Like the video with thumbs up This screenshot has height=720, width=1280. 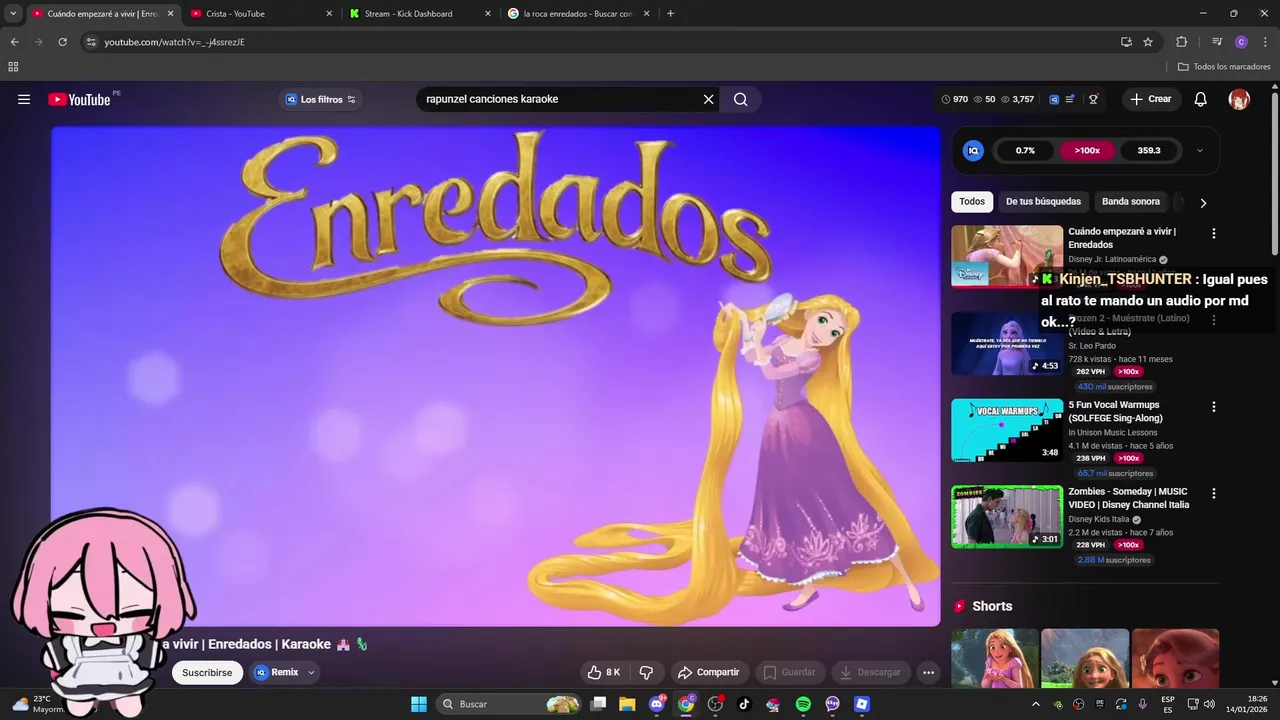coord(604,672)
